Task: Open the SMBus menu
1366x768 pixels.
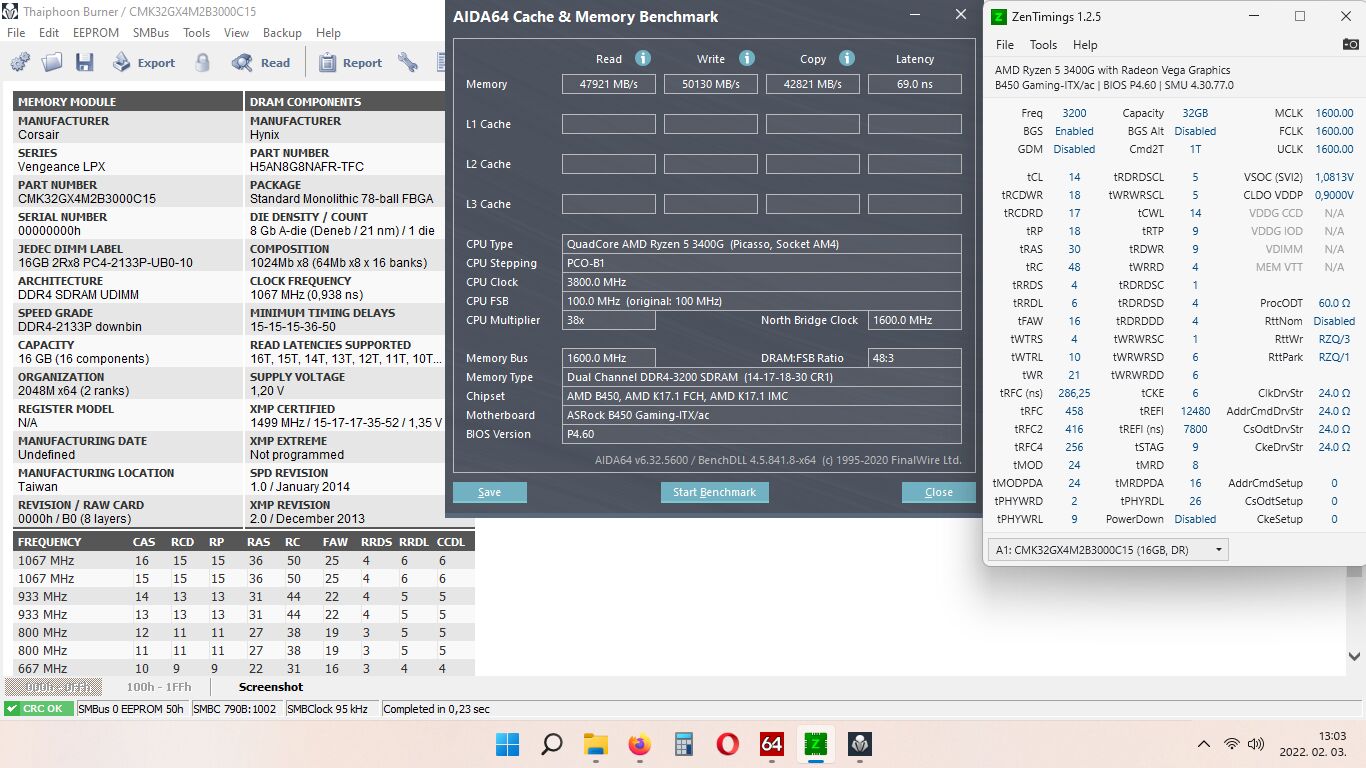Action: (151, 32)
